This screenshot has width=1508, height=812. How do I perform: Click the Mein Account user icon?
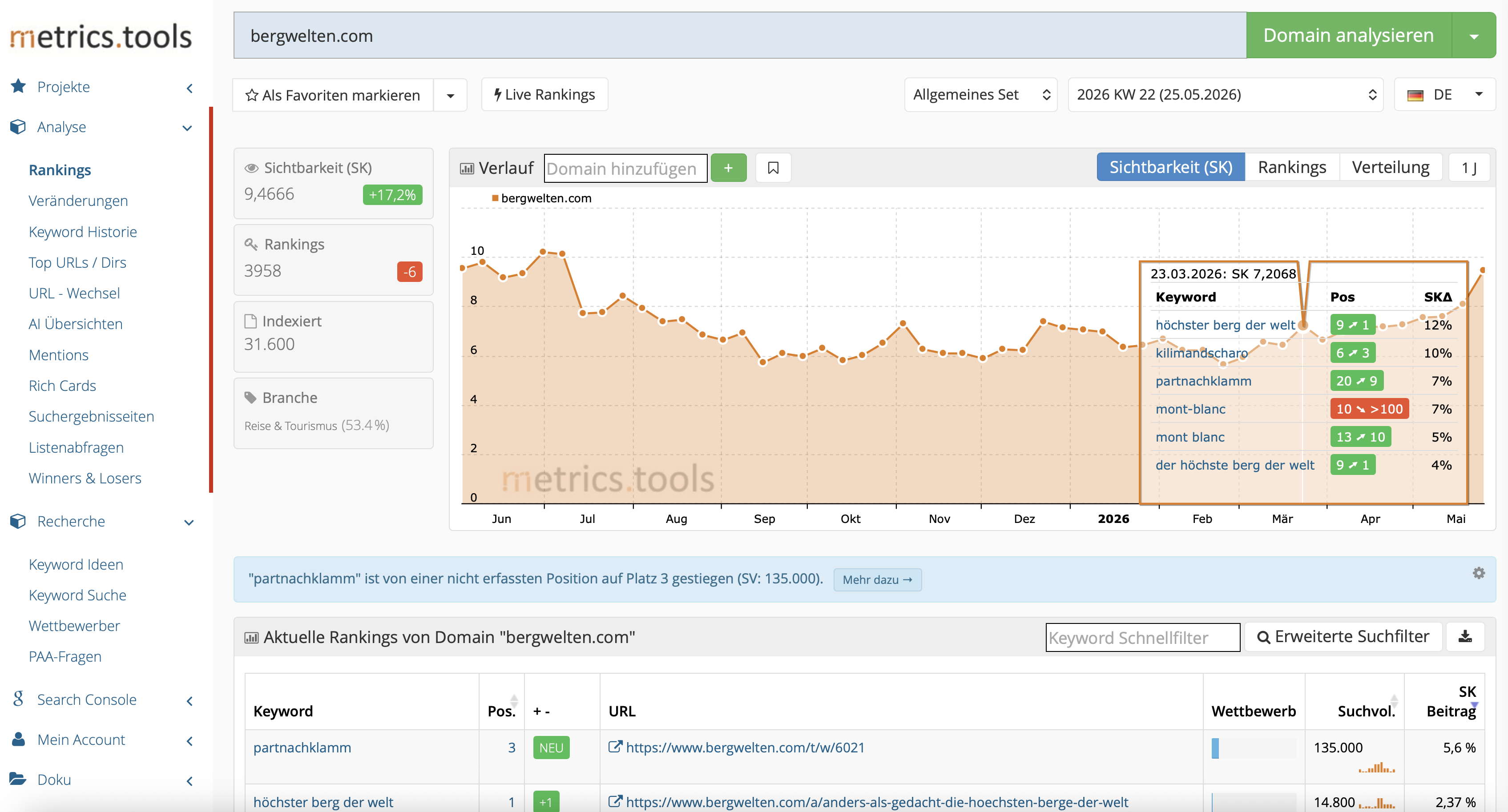18,740
